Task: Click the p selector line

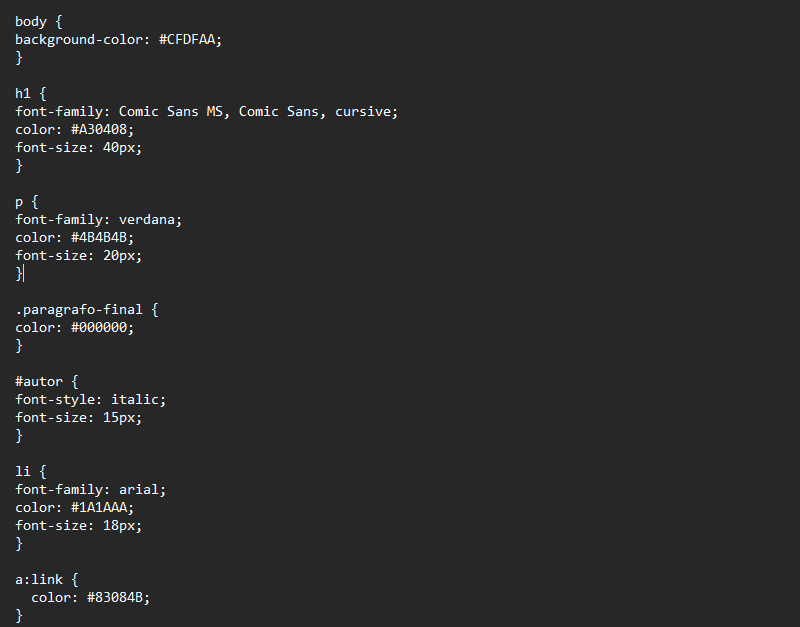Action: coord(27,202)
